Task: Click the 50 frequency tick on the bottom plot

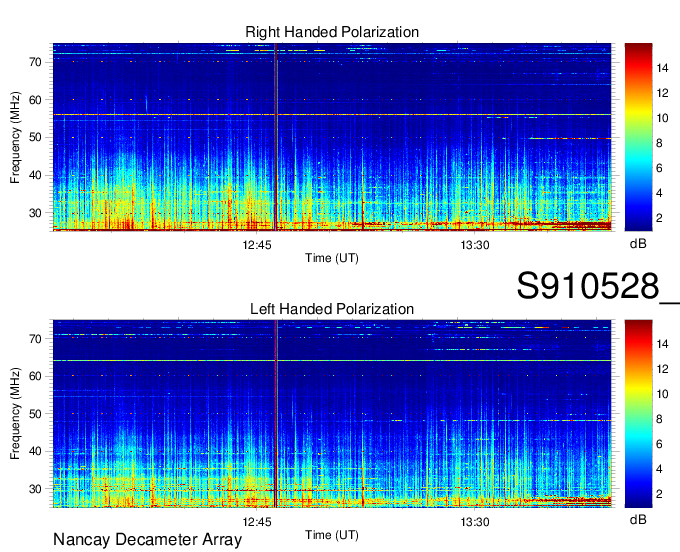Action: 36,414
